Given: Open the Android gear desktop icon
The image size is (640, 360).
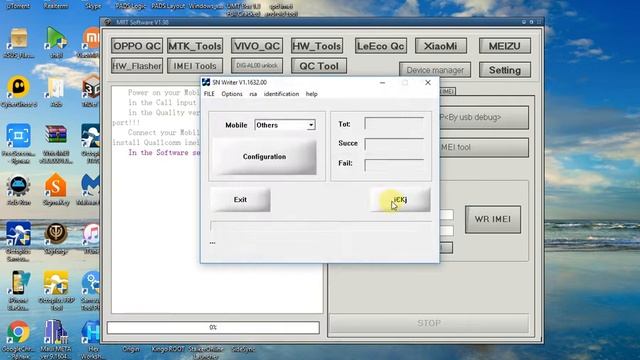Looking at the screenshot, I should (x=18, y=190).
